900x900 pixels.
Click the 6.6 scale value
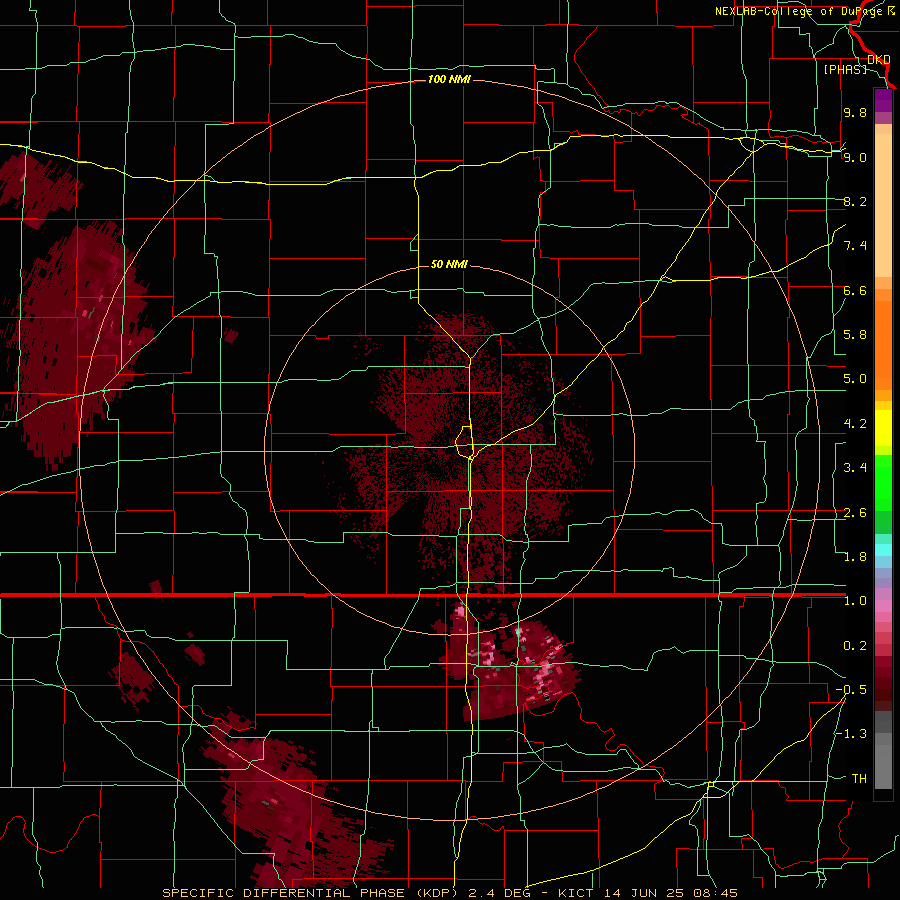[855, 290]
